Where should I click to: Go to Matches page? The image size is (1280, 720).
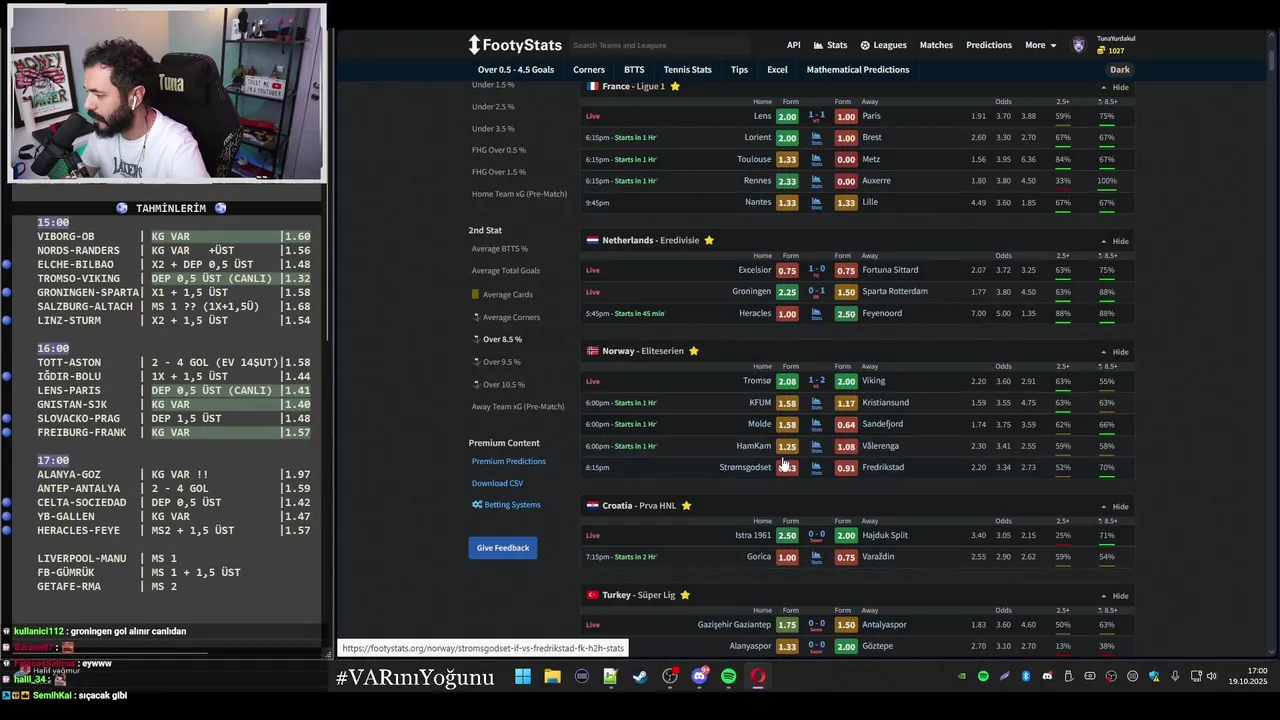[x=936, y=45]
